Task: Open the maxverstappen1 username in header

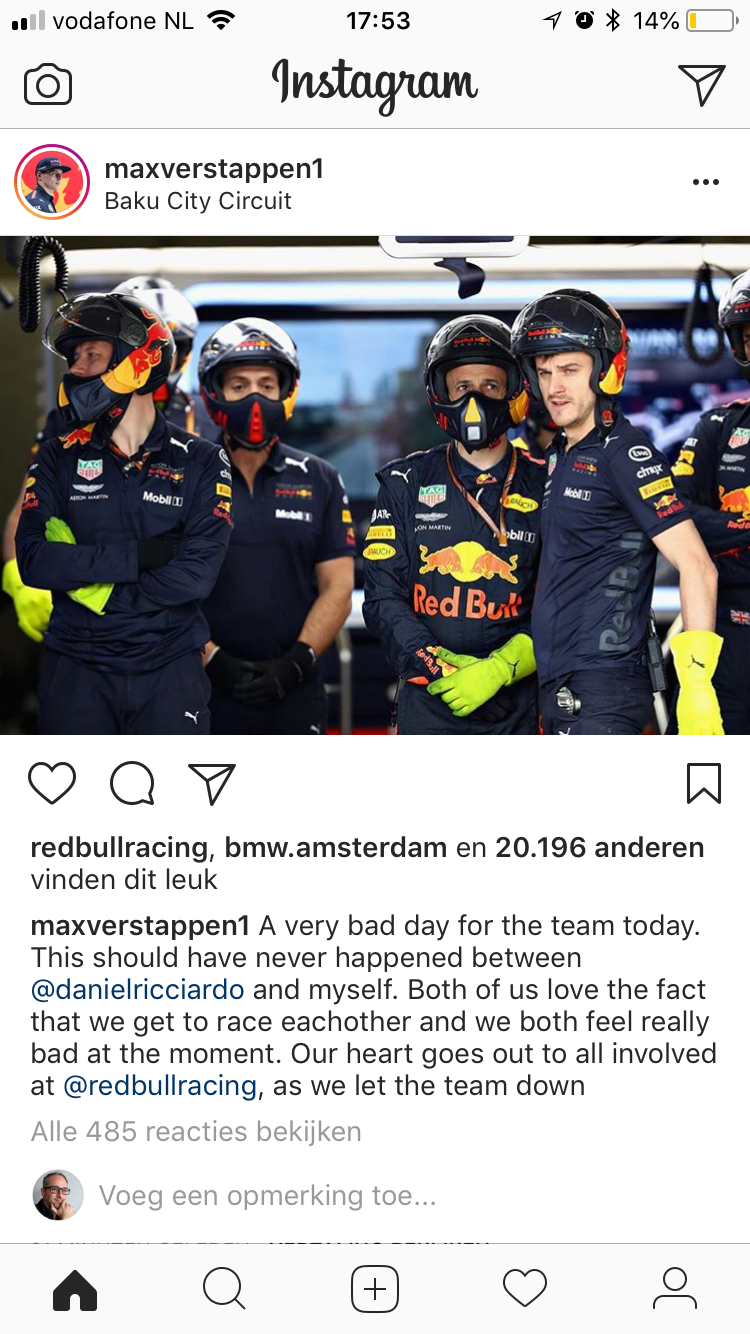Action: coord(214,168)
